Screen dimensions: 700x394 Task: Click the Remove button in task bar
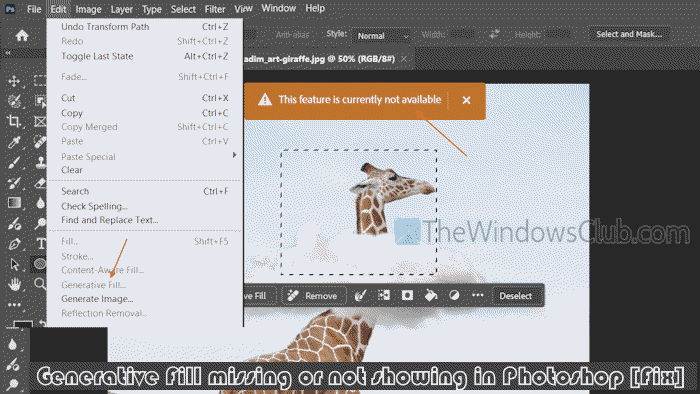313,295
